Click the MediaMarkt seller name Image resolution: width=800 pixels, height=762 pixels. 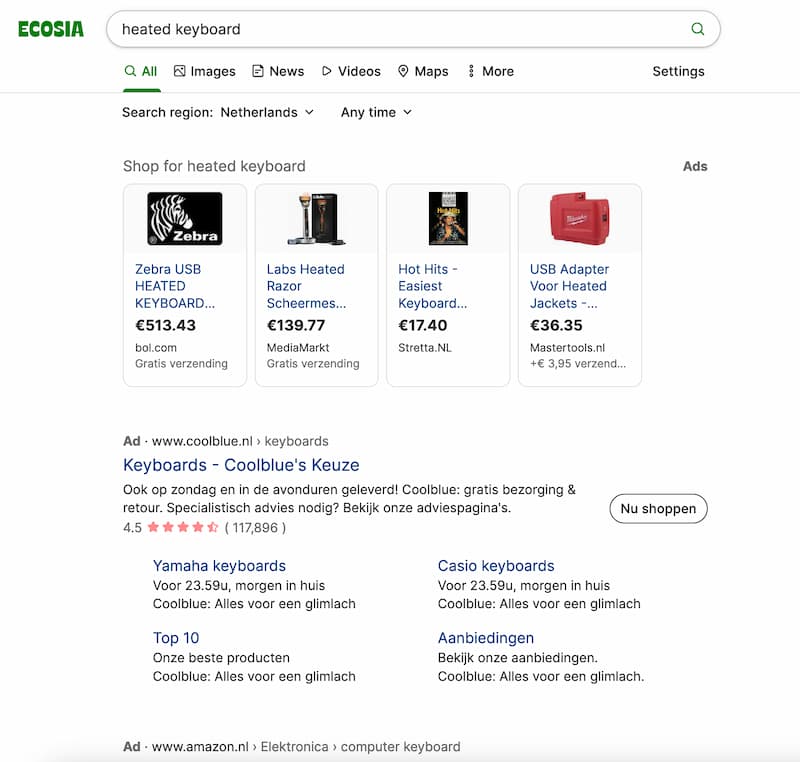298,348
